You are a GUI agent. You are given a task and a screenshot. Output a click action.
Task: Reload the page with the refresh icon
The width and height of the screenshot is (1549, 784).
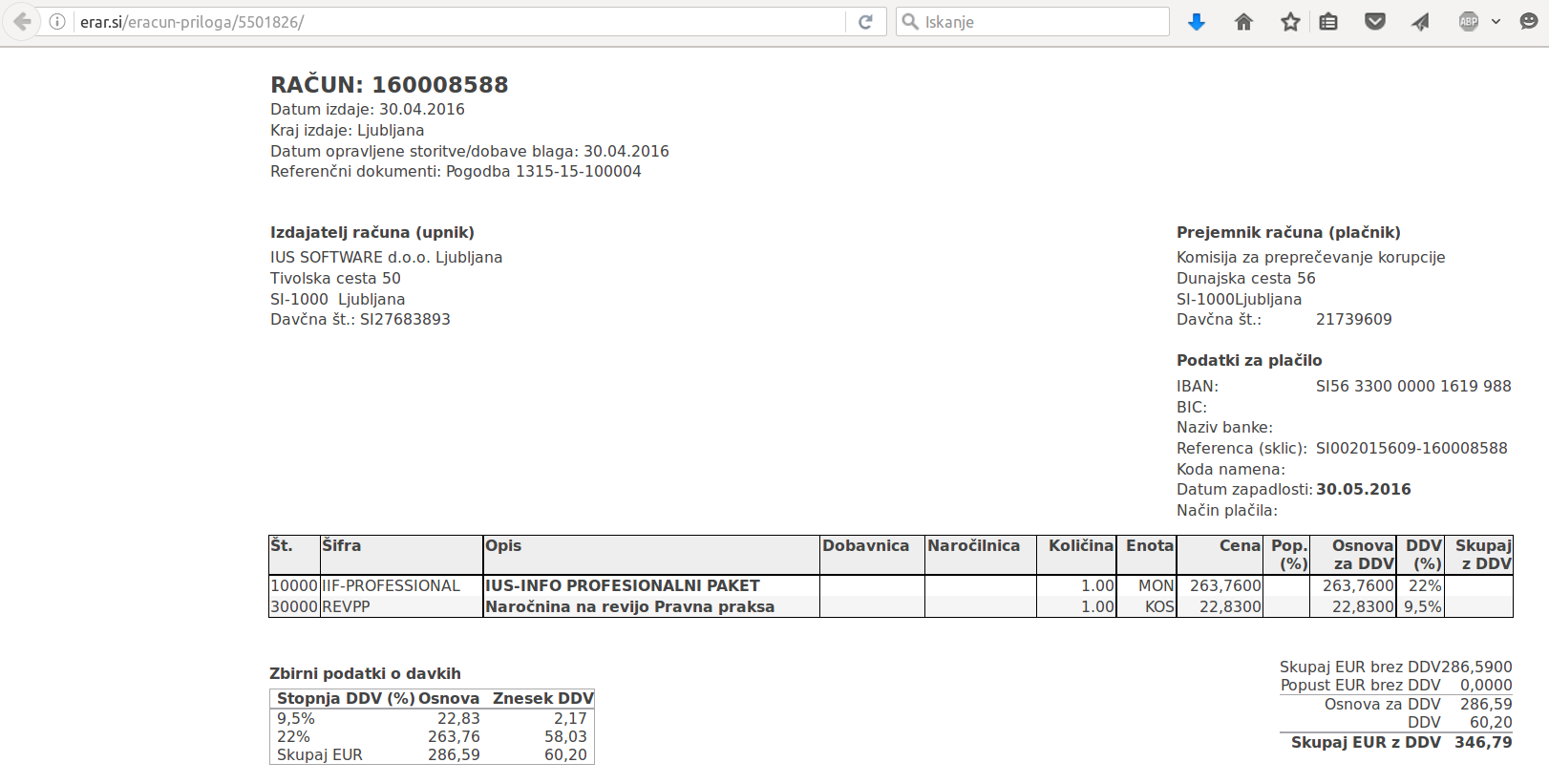[x=865, y=22]
